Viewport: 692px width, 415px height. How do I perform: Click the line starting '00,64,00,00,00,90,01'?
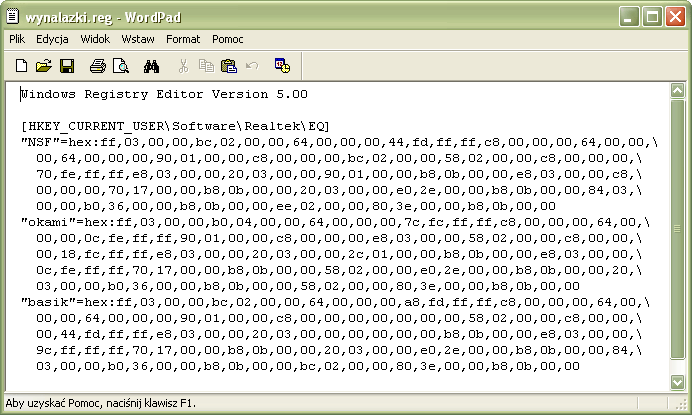click(339, 158)
